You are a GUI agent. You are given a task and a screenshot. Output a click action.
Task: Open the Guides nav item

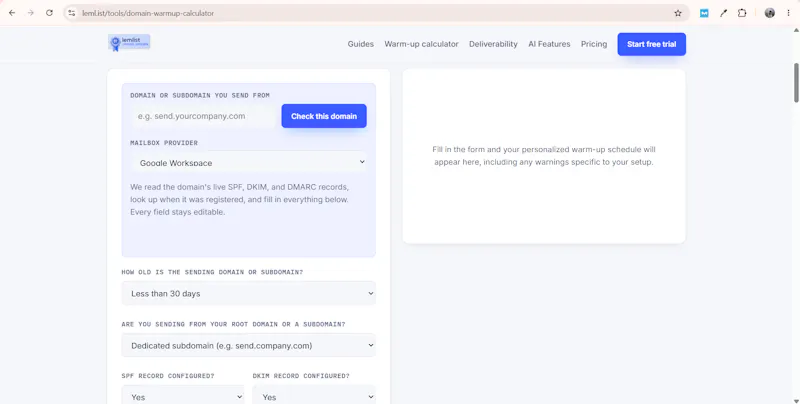[361, 44]
